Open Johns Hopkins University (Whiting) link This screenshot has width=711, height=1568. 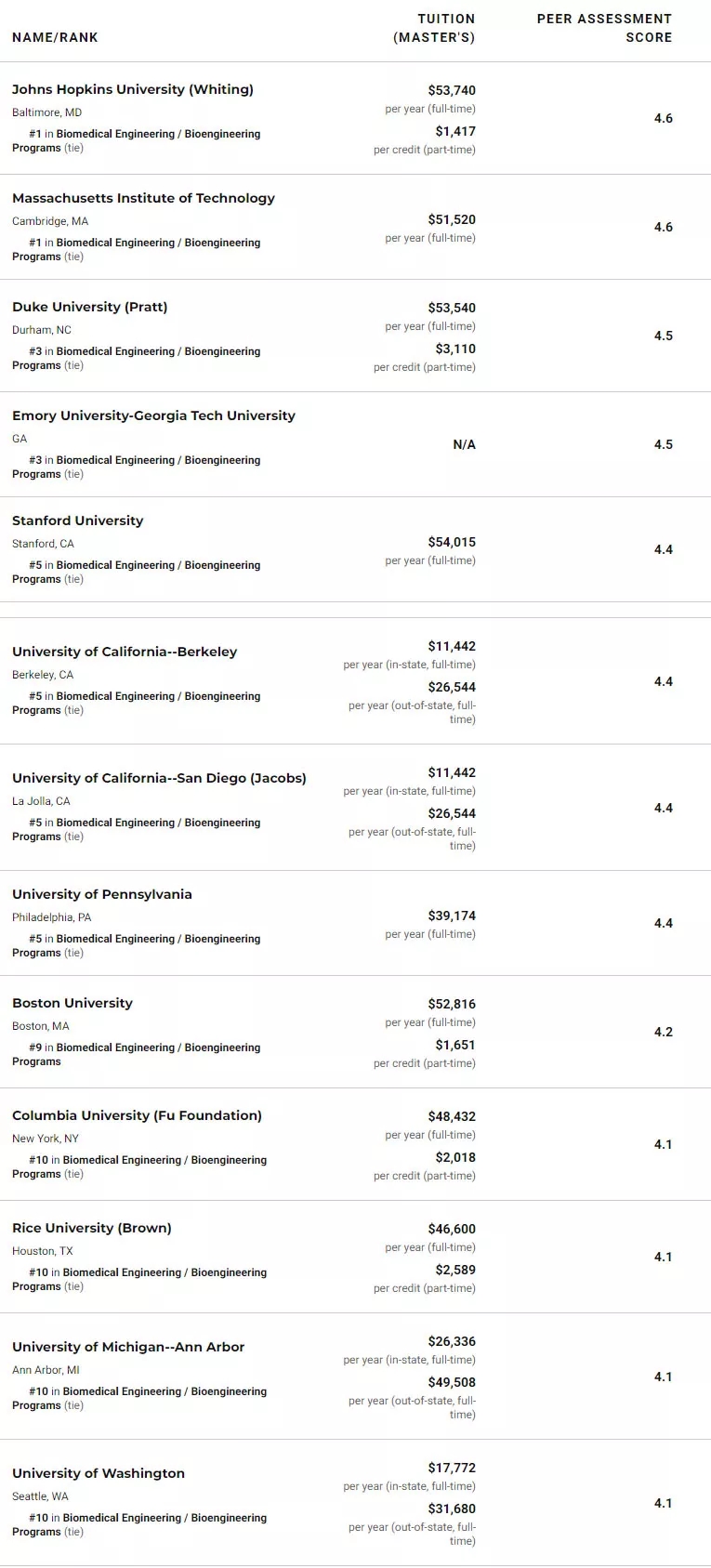point(133,89)
